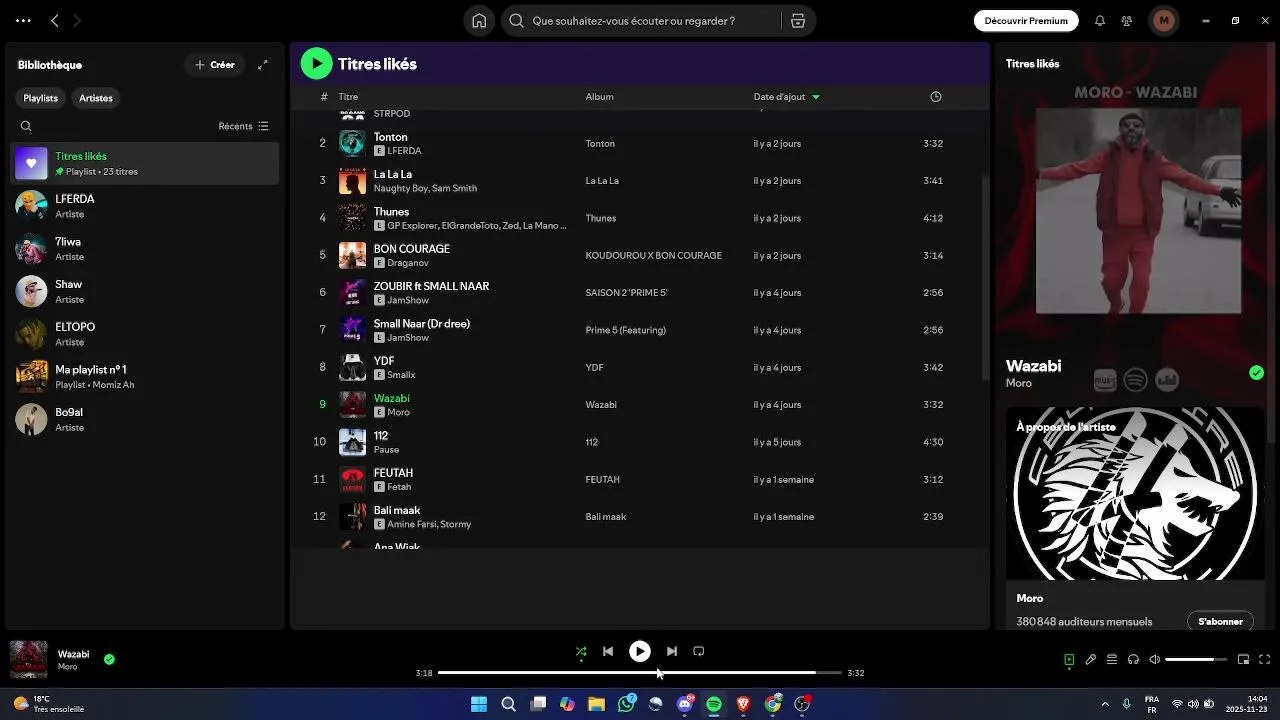
Task: Sort by the duration clock column
Action: click(936, 97)
